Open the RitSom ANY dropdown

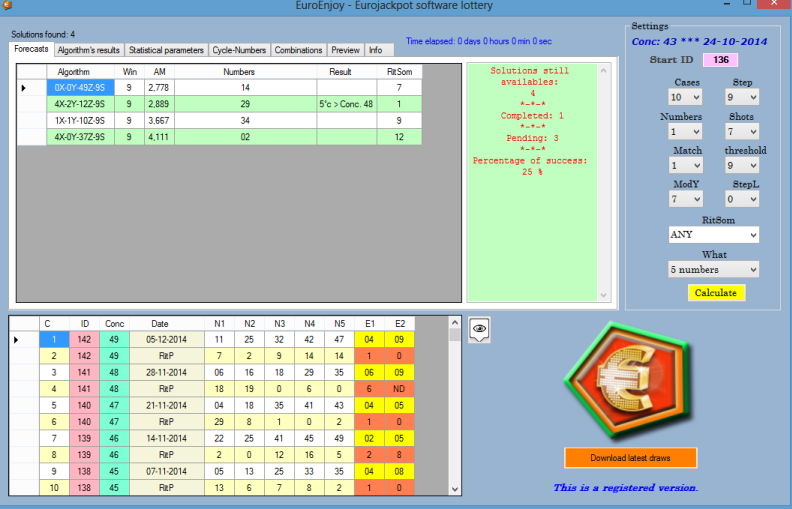[713, 234]
